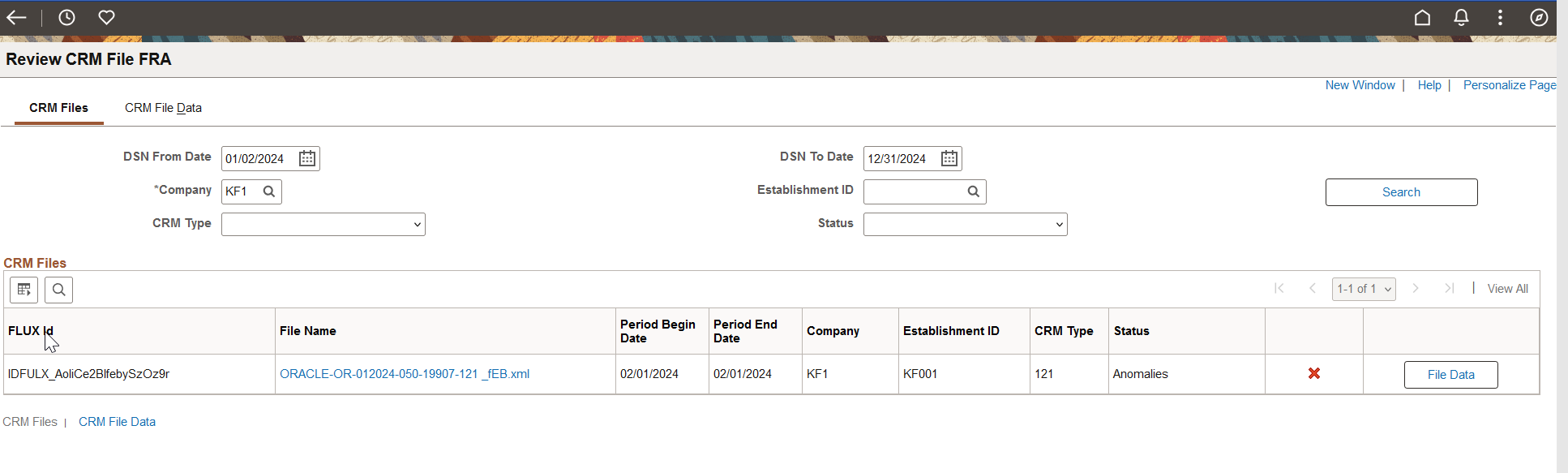Click the red X on the Anomalies row
The width and height of the screenshot is (1568, 473).
(x=1314, y=373)
